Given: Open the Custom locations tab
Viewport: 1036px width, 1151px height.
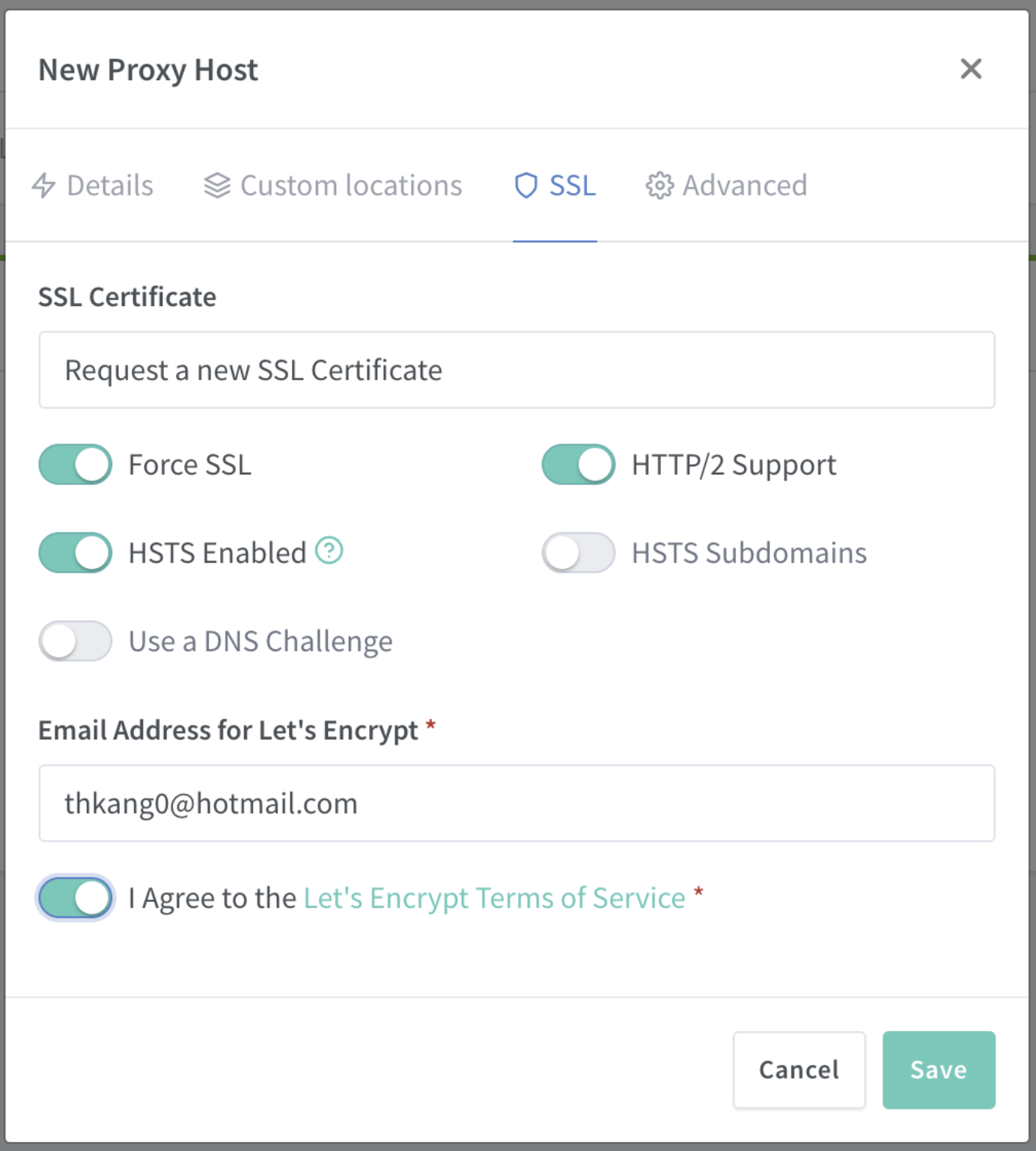Looking at the screenshot, I should pos(333,186).
